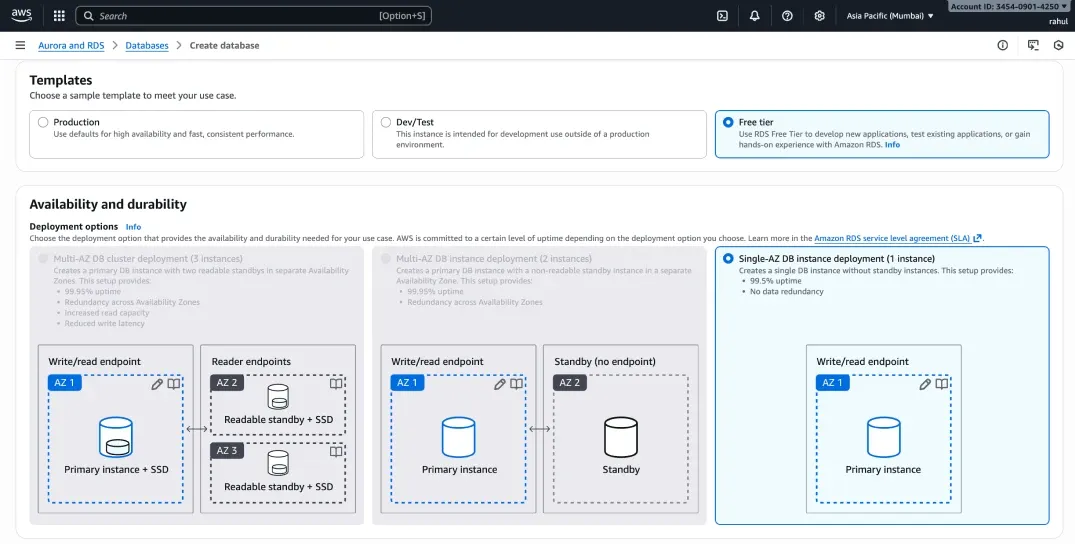Viewport: 1075px width, 544px height.
Task: Select the Production template radio button
Action: coord(43,122)
